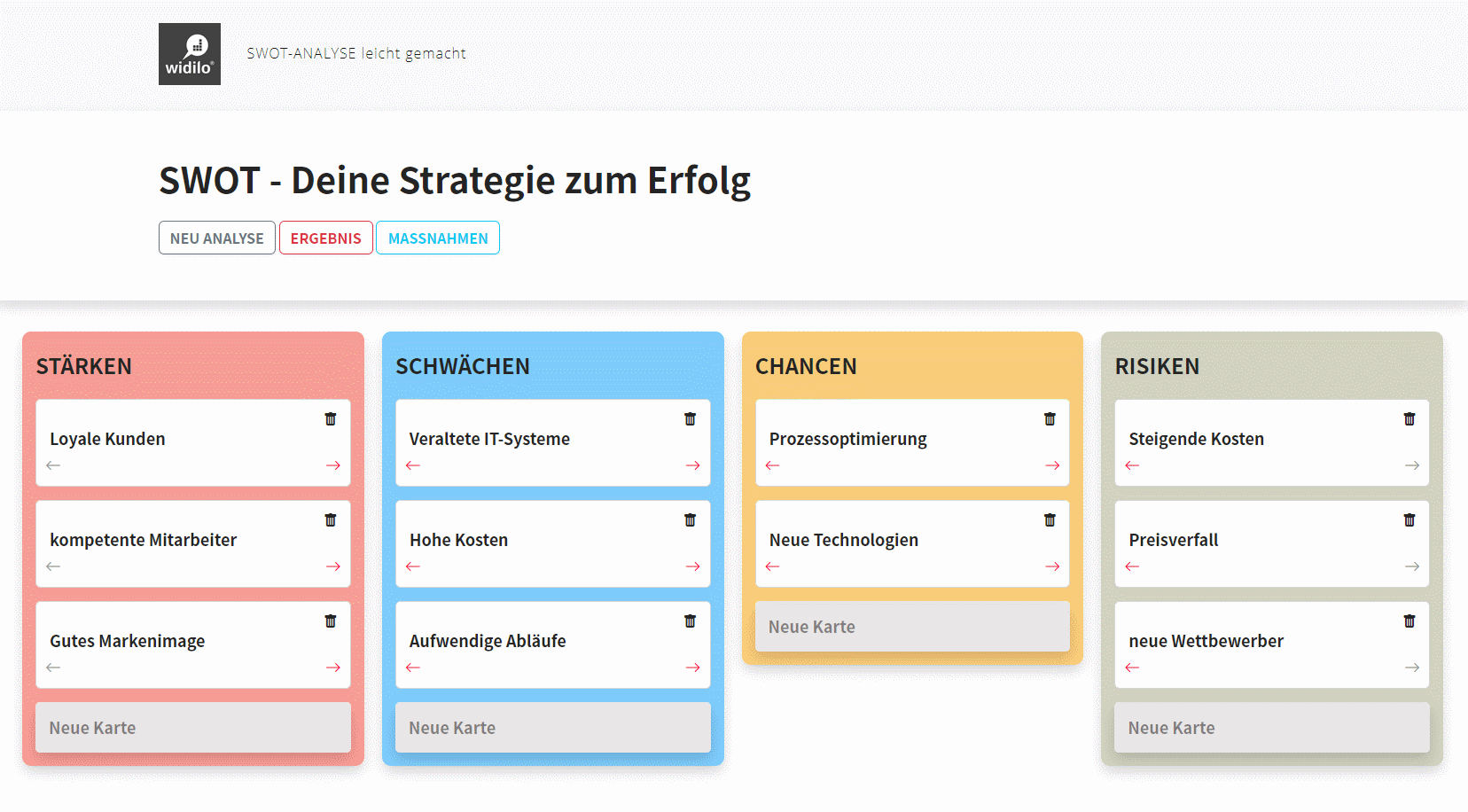The image size is (1468, 812).
Task: Click trash icon on Veraltete IT-Systeme card
Action: pos(690,419)
